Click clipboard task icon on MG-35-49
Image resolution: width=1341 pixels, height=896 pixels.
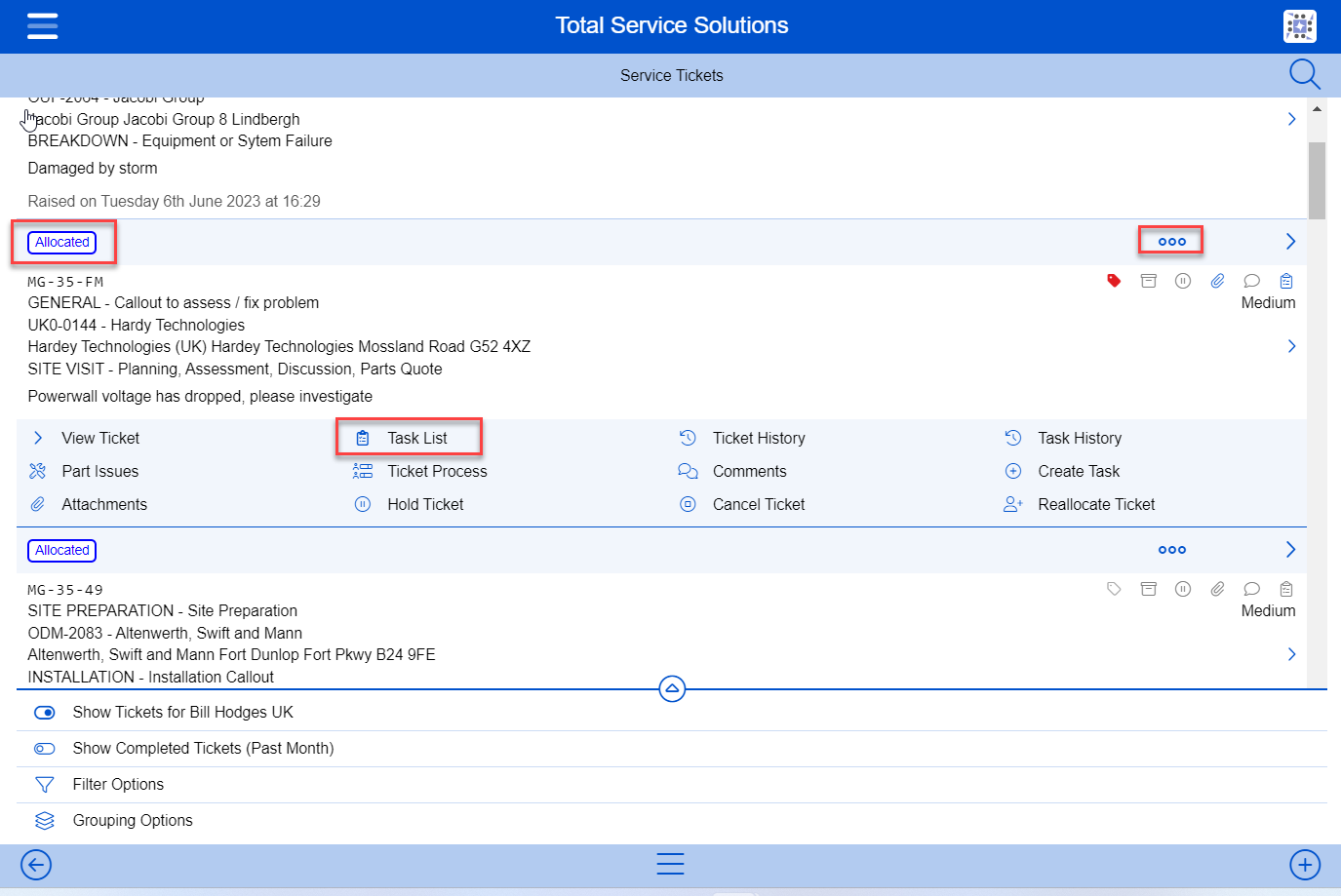click(x=1286, y=589)
